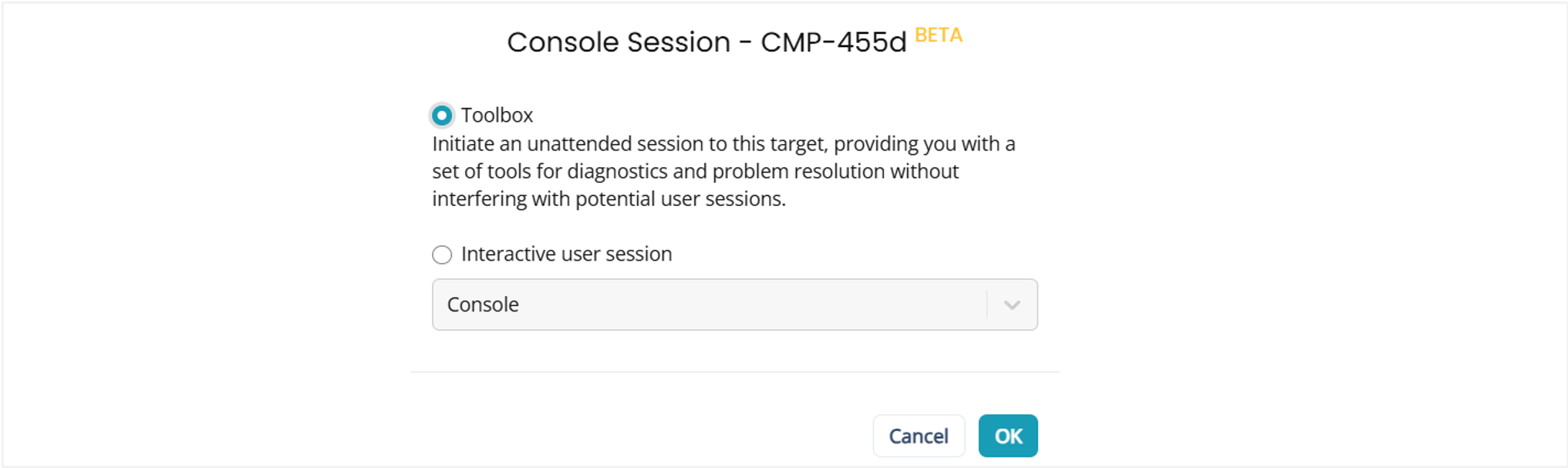This screenshot has width=1568, height=468.
Task: Click the "Console" value text in dropdown
Action: pyautogui.click(x=483, y=305)
